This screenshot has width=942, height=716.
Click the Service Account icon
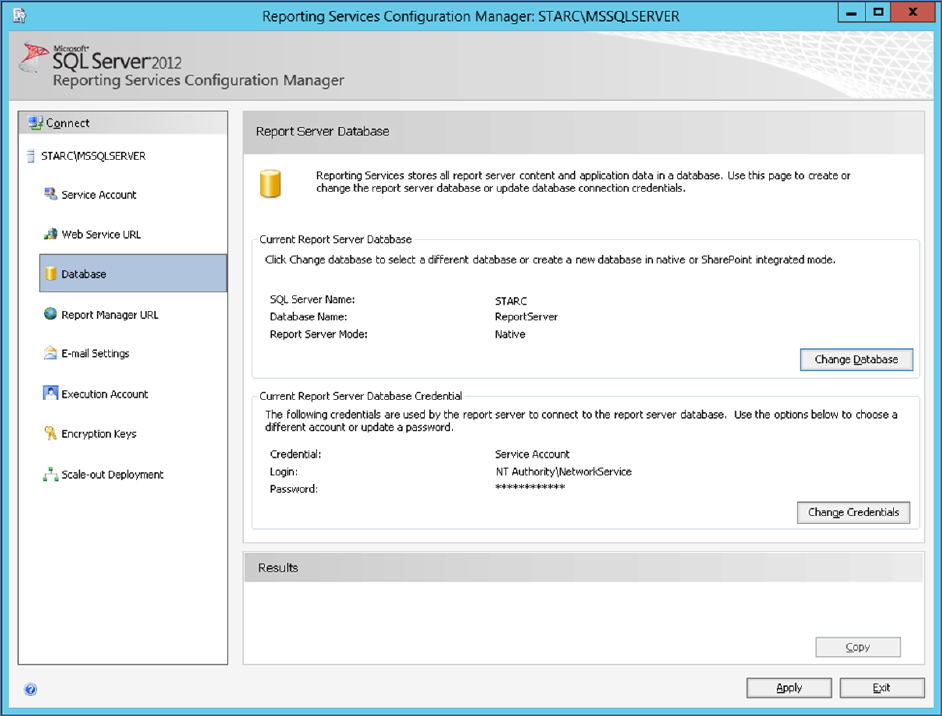50,194
